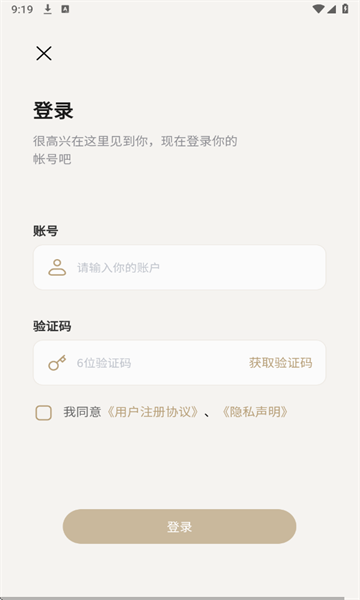360x600 pixels.
Task: Tap the 账号 field label
Action: coord(46,231)
